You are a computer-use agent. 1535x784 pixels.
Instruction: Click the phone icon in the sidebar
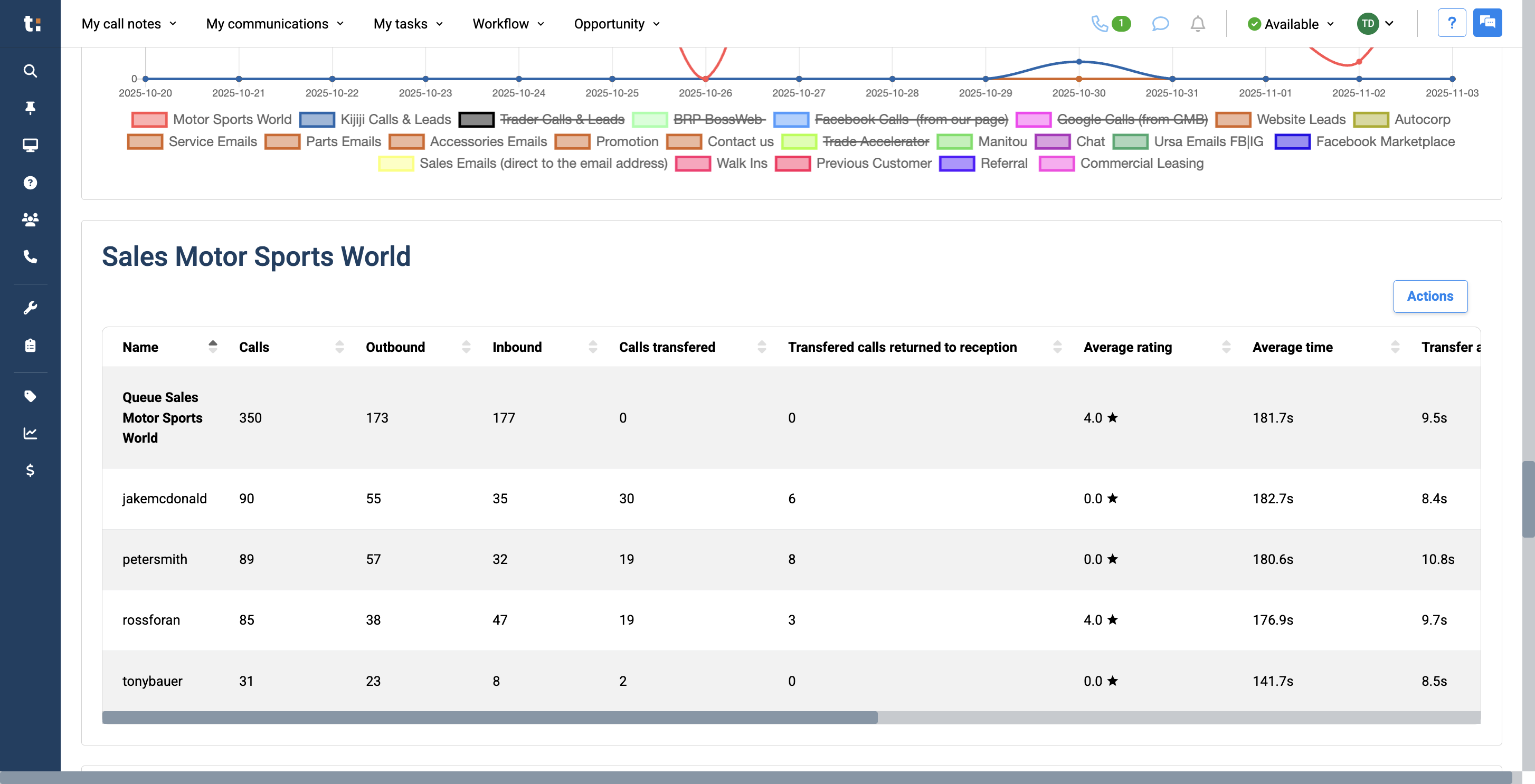coord(30,257)
